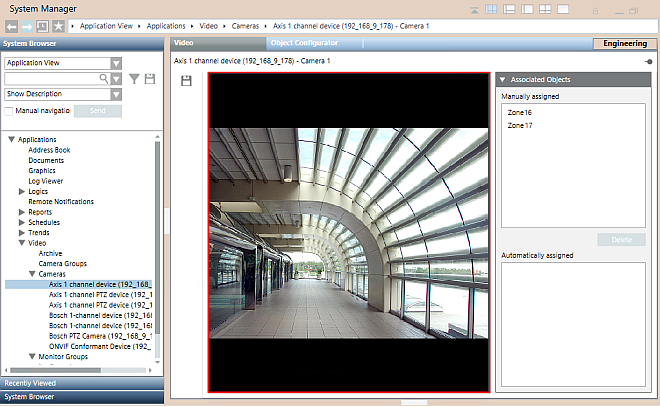Click the save icon beside the filter
This screenshot has width=660, height=407.
pos(150,78)
